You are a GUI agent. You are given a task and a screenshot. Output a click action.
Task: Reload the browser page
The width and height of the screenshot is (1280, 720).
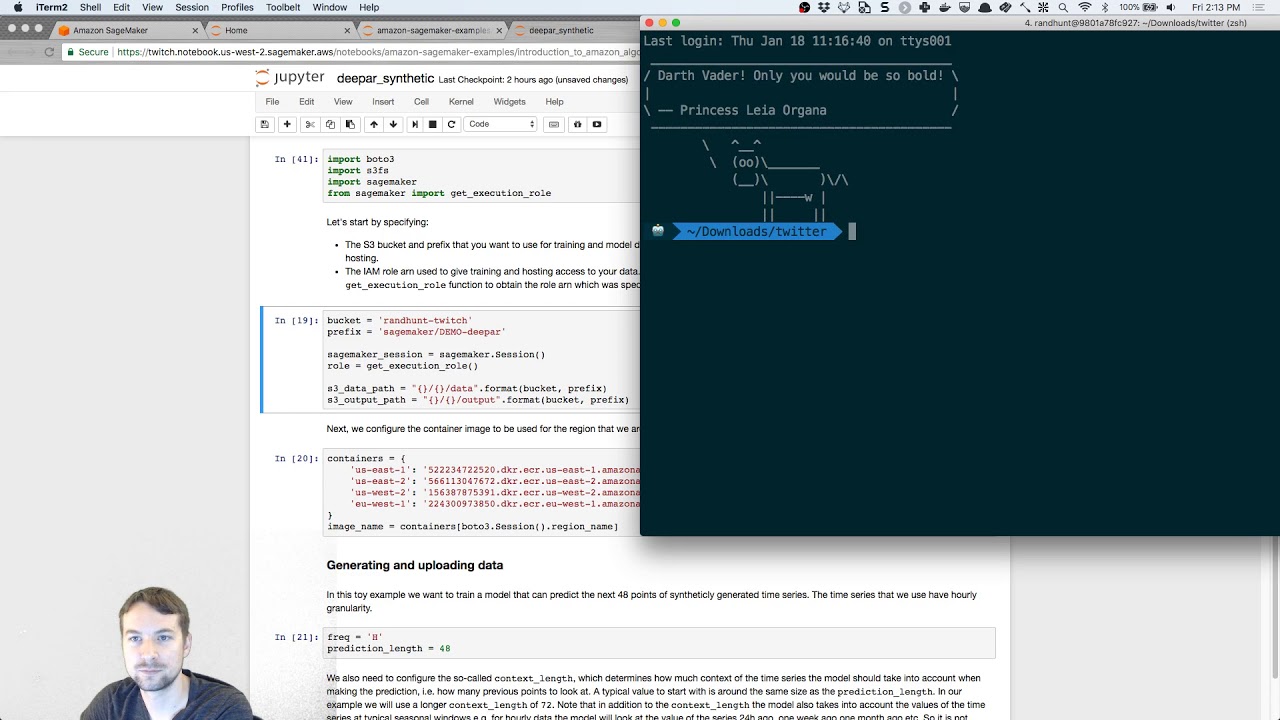point(49,52)
